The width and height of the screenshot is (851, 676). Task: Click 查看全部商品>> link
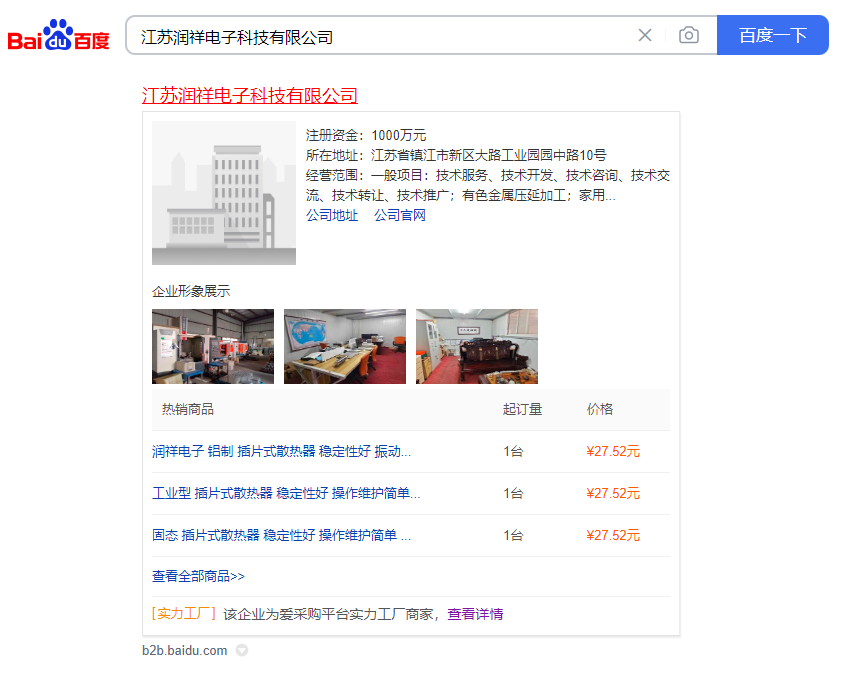[199, 576]
